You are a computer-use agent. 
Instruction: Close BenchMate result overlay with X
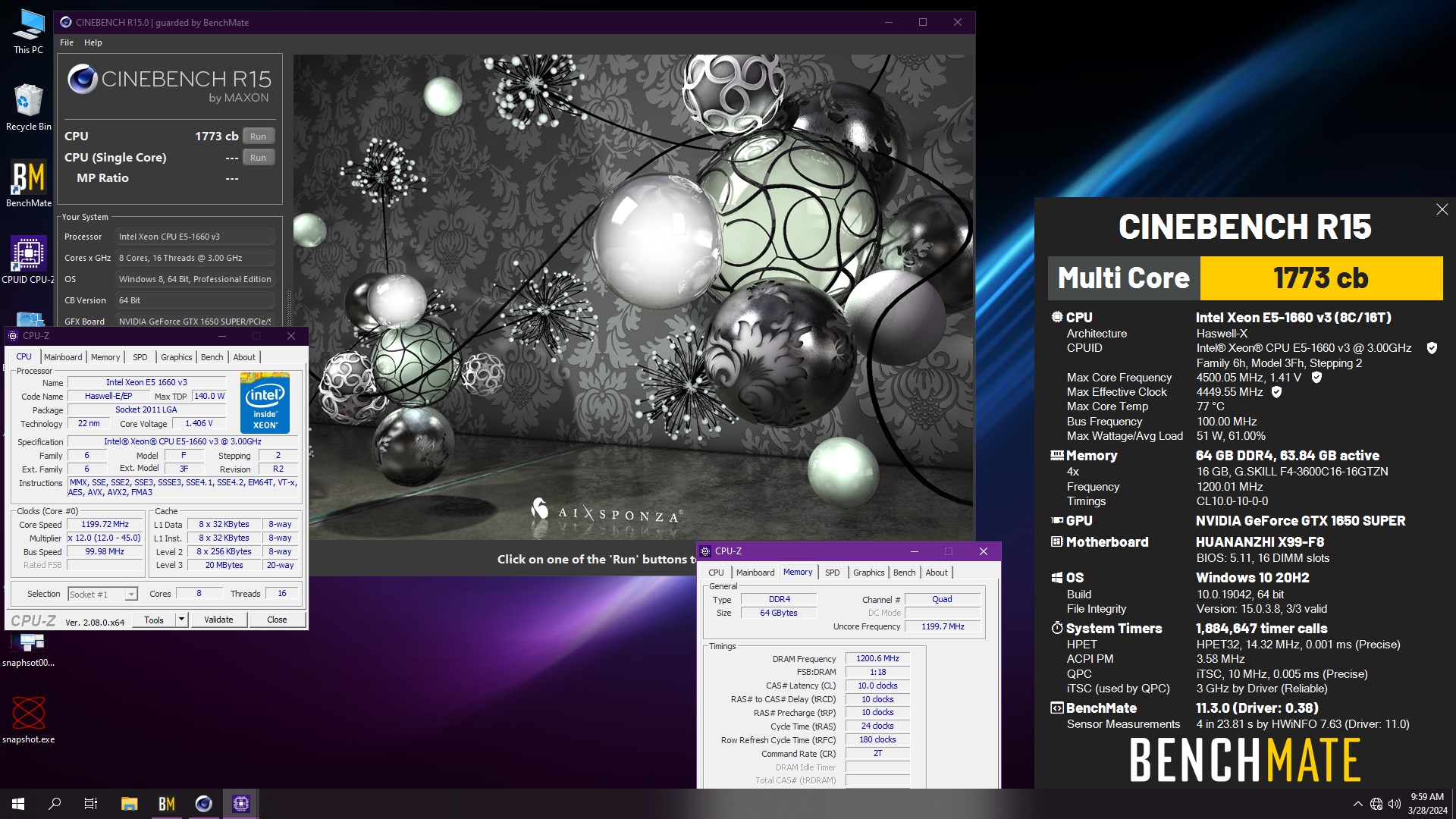tap(1442, 209)
